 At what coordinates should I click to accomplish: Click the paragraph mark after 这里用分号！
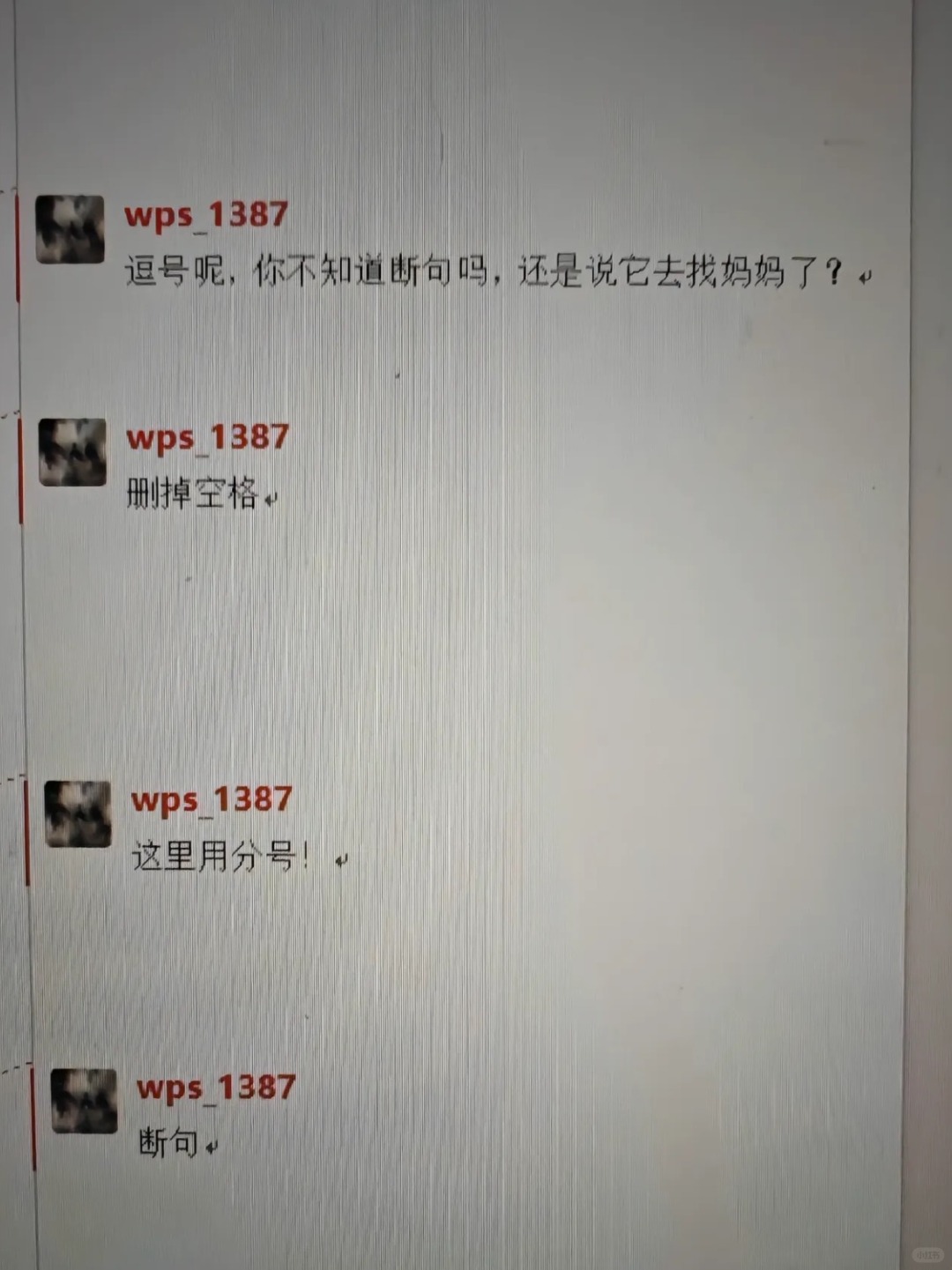pos(340,860)
